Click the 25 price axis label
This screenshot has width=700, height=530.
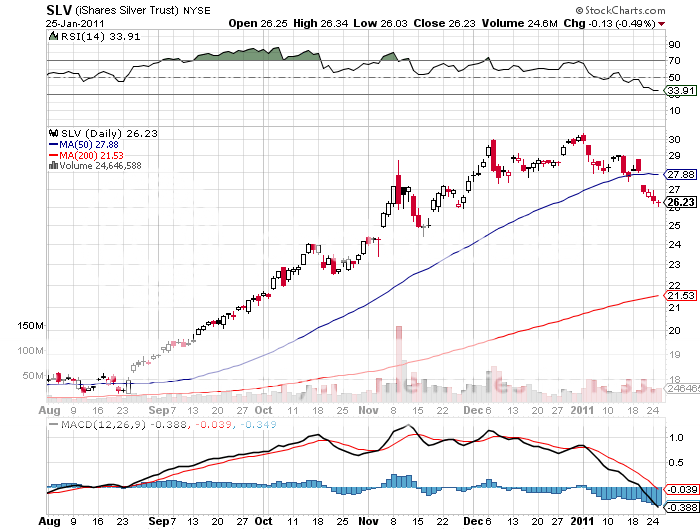pos(674,225)
